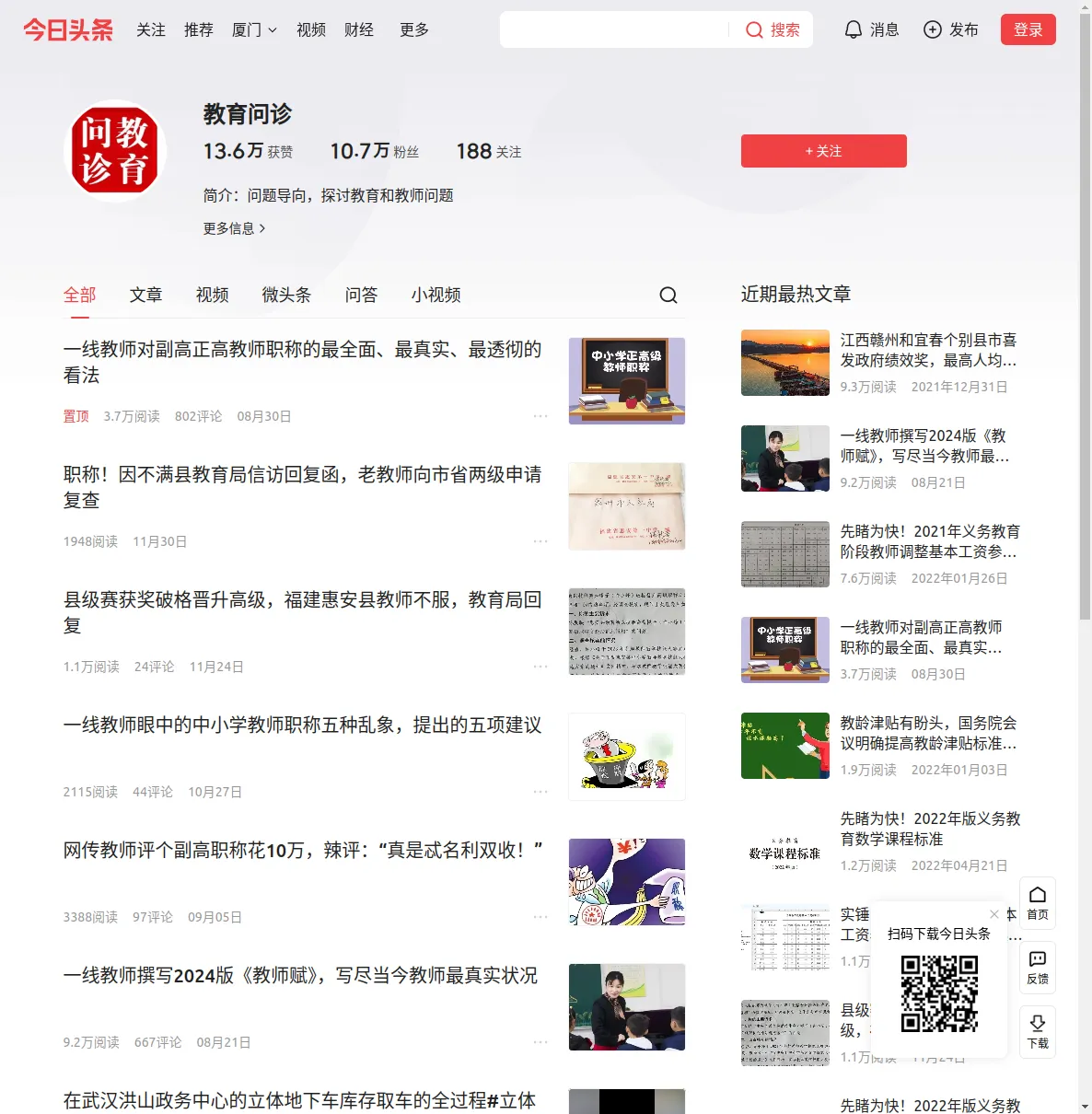Viewport: 1092px width, 1114px height.
Task: Open more options for the 09月05日 article
Action: pyautogui.click(x=540, y=917)
